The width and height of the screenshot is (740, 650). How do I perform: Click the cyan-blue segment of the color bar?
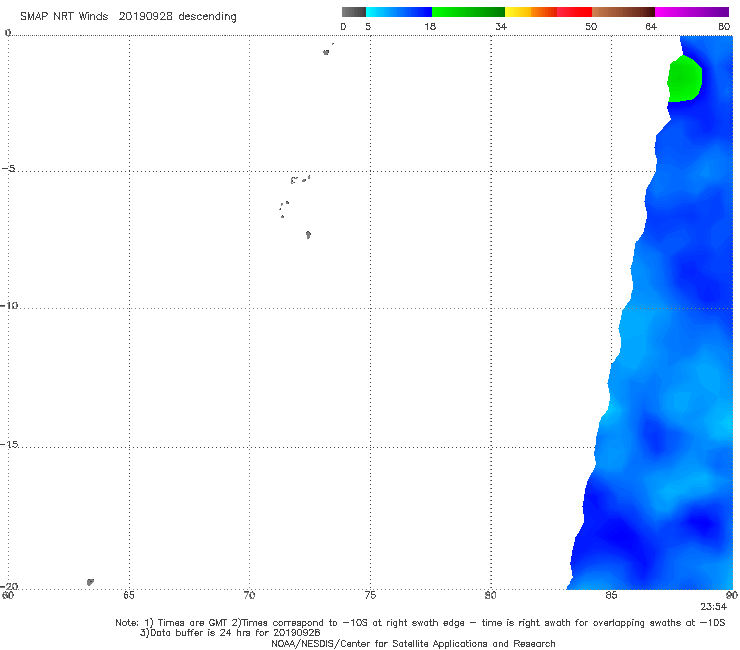pos(399,12)
